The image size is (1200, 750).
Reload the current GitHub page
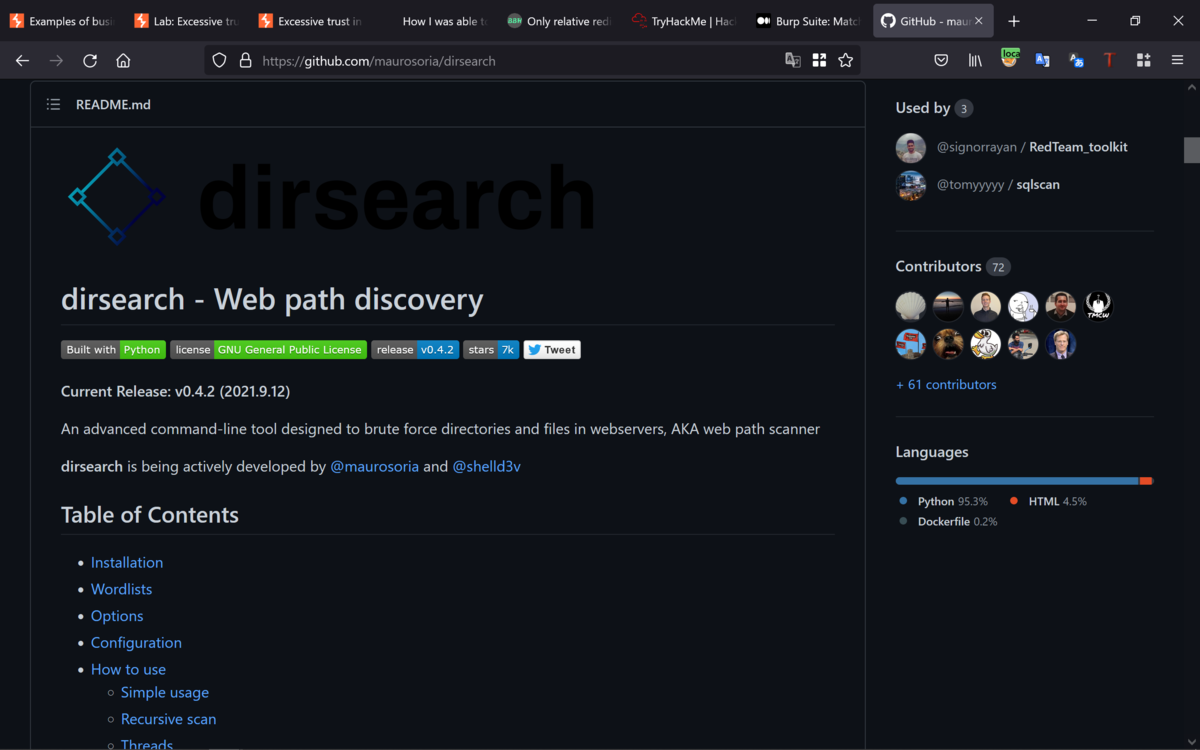[90, 61]
